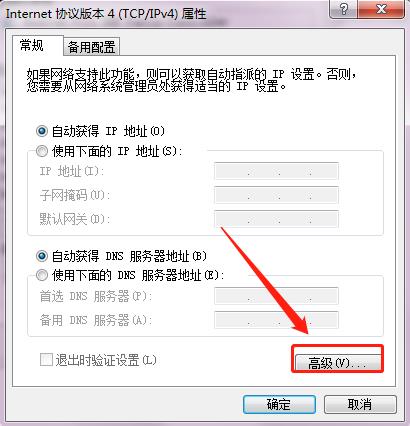Image resolution: width=410 pixels, height=426 pixels.
Task: Open the 高级 advanced settings button
Action: point(338,362)
